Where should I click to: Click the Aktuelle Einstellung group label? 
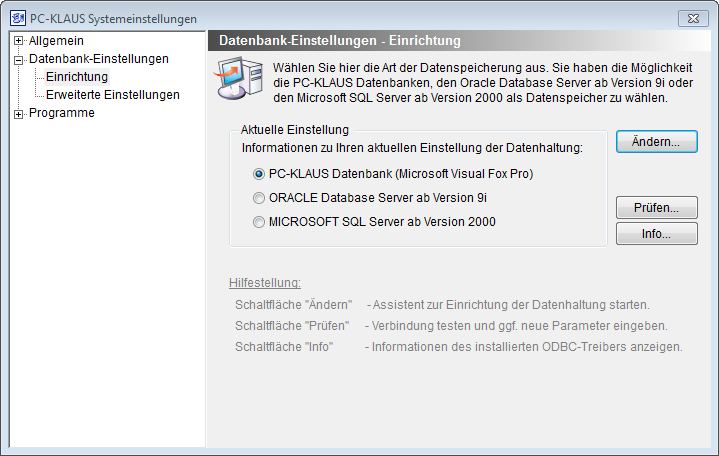[294, 130]
